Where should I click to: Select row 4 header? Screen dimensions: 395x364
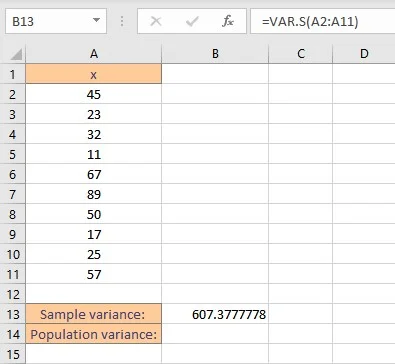tap(13, 134)
